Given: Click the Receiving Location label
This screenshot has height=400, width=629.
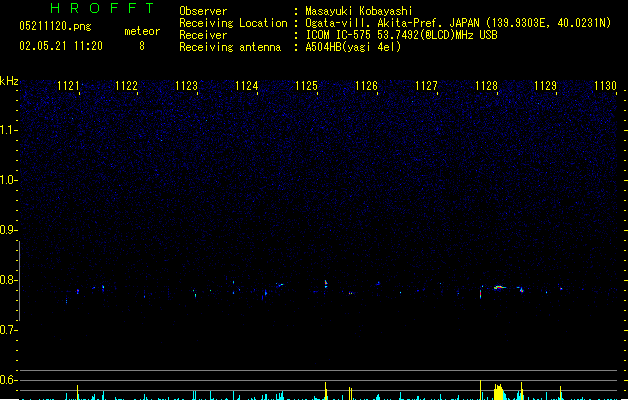Looking at the screenshot, I should click(233, 23).
